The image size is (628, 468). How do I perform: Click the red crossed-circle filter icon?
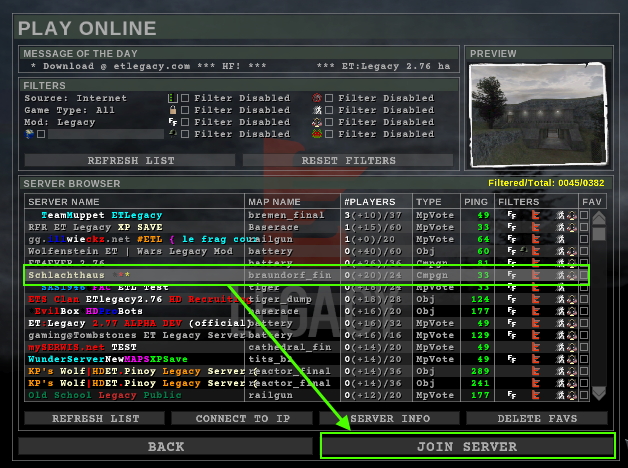317,98
